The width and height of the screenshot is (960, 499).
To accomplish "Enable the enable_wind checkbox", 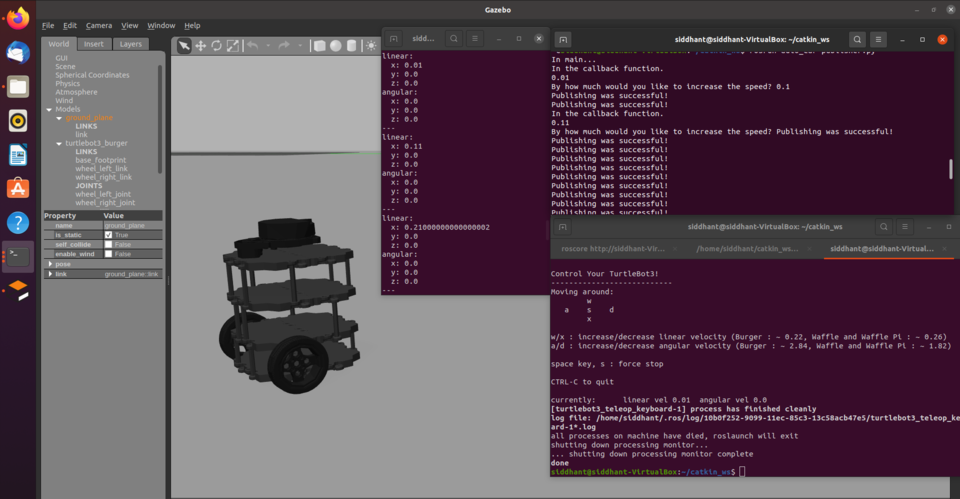I will 108,253.
